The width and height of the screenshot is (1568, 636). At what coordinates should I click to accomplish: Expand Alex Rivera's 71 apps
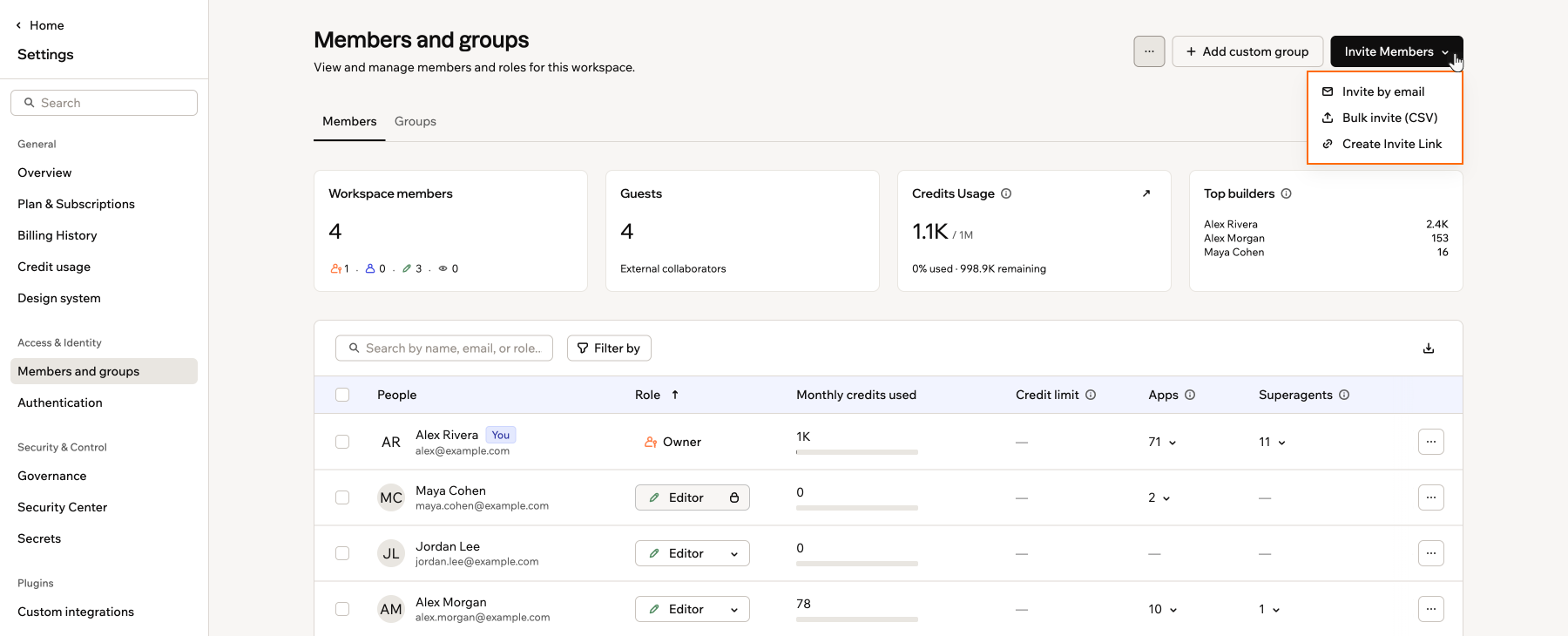(x=1162, y=442)
